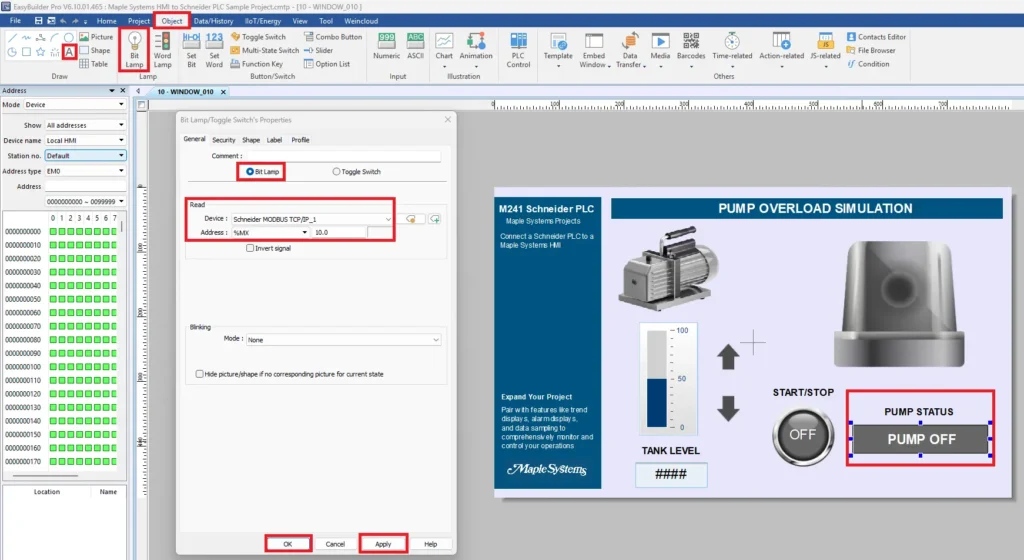
Task: Select the Line draw tool
Action: (x=12, y=38)
